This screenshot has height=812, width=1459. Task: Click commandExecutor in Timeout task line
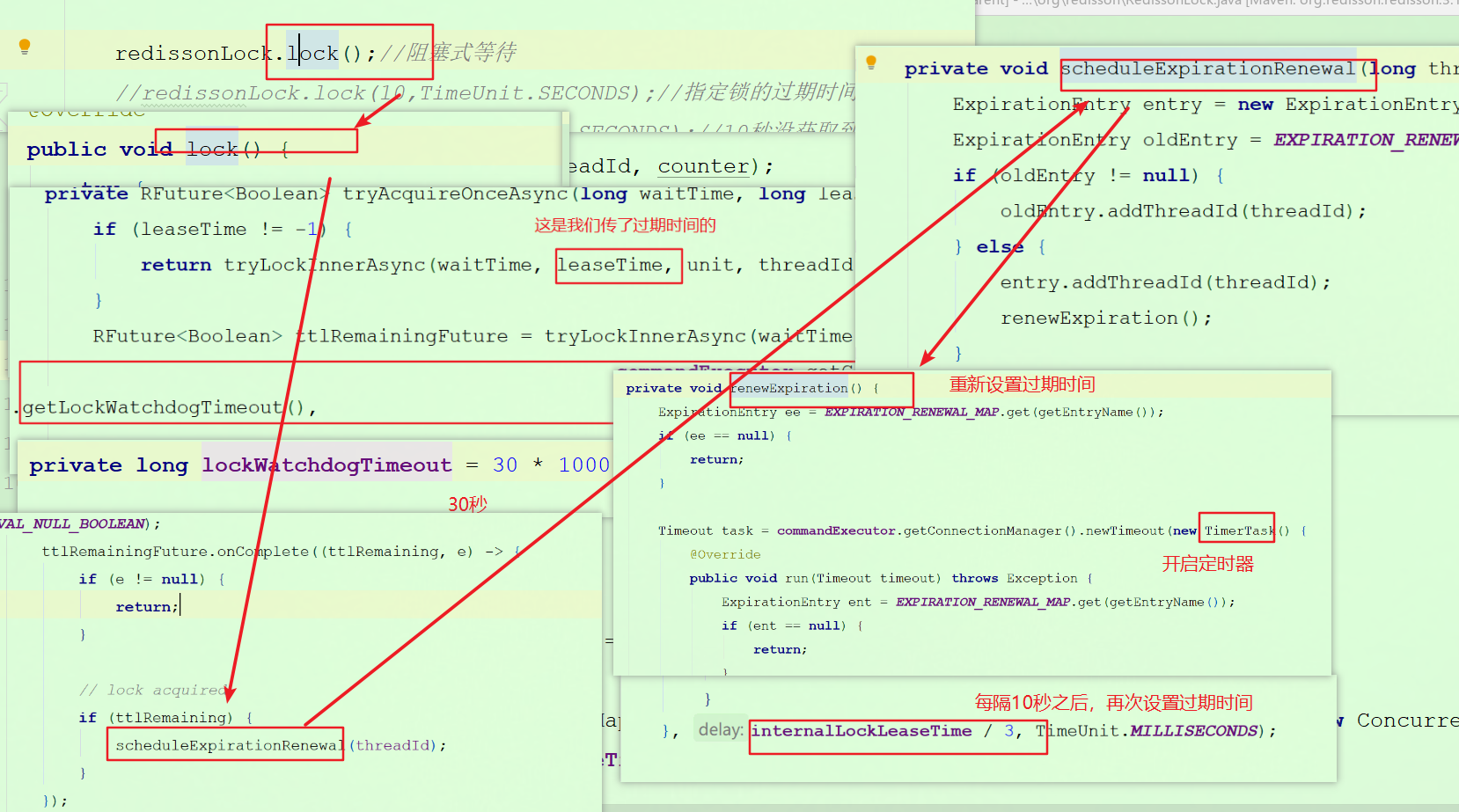pyautogui.click(x=836, y=530)
